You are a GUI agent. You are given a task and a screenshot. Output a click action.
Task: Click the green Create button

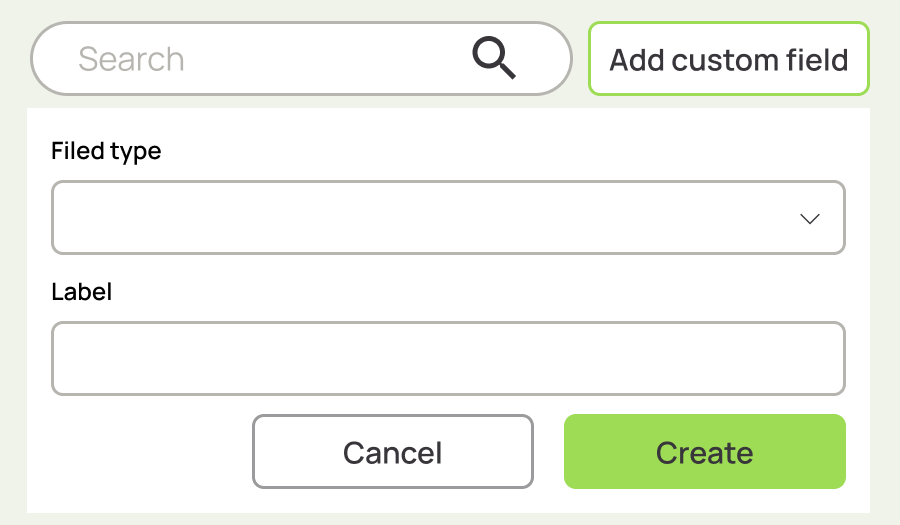(x=705, y=452)
